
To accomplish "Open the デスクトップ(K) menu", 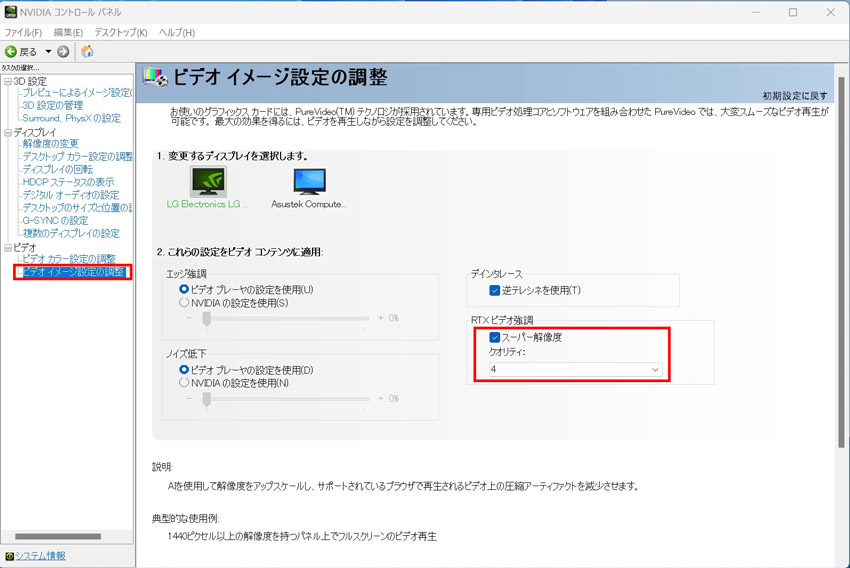I will click(x=121, y=33).
